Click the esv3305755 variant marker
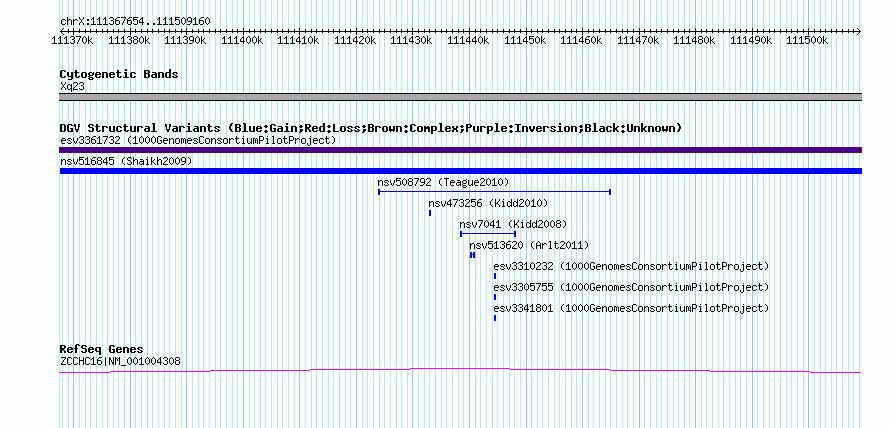This screenshot has width=890, height=428. pyautogui.click(x=495, y=297)
